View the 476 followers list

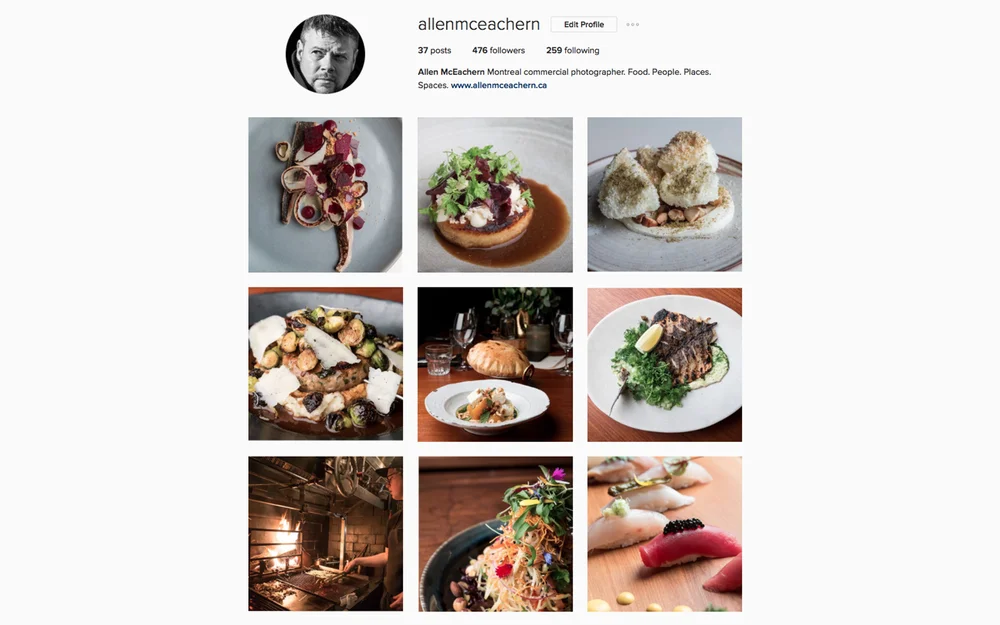point(498,50)
